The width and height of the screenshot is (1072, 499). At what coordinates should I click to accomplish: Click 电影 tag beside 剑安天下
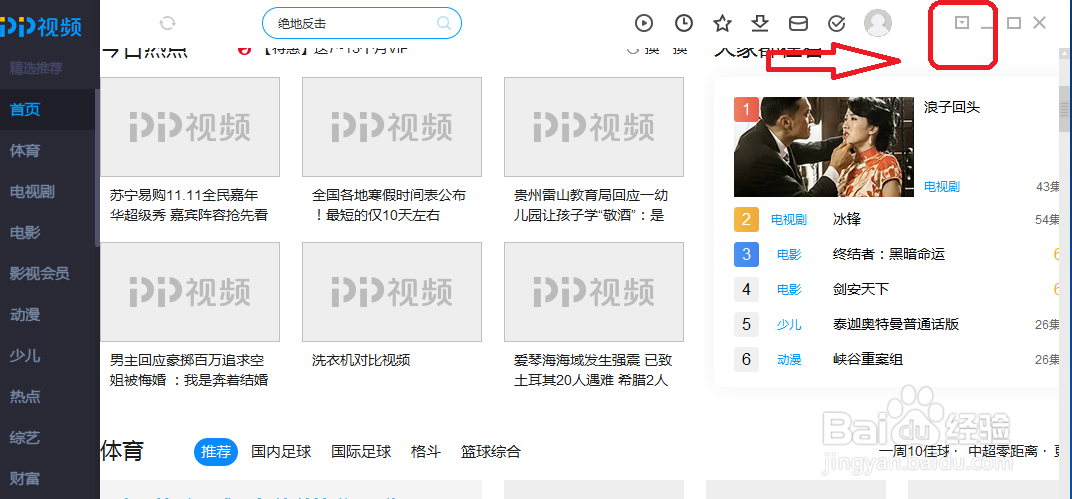click(789, 290)
